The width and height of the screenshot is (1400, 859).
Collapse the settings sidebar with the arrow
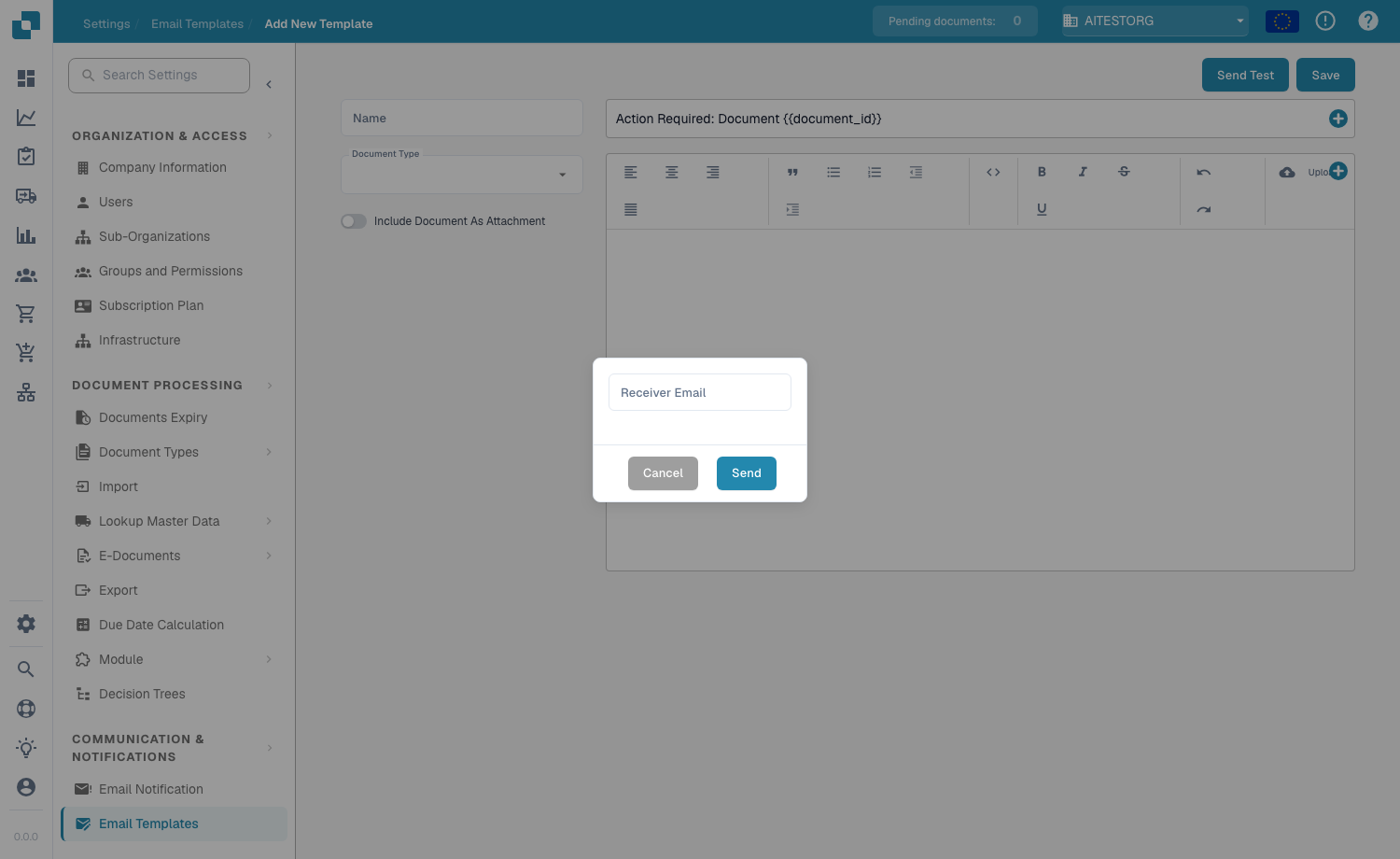269,84
